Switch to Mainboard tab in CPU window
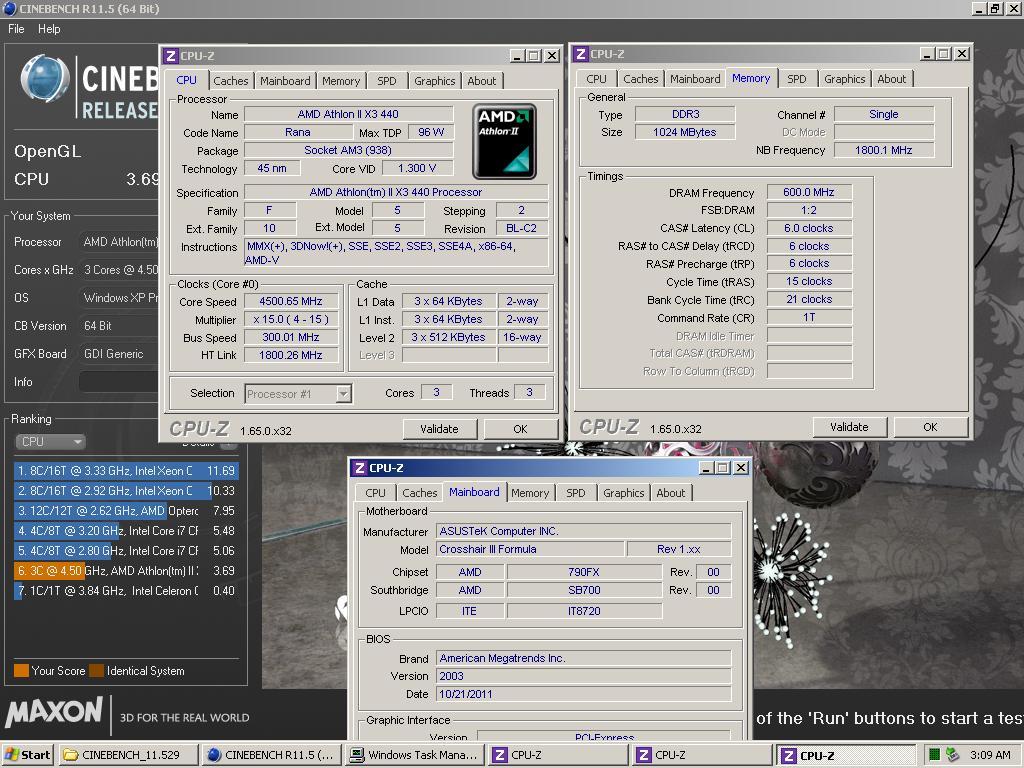The height and width of the screenshot is (768, 1024). pyautogui.click(x=285, y=81)
